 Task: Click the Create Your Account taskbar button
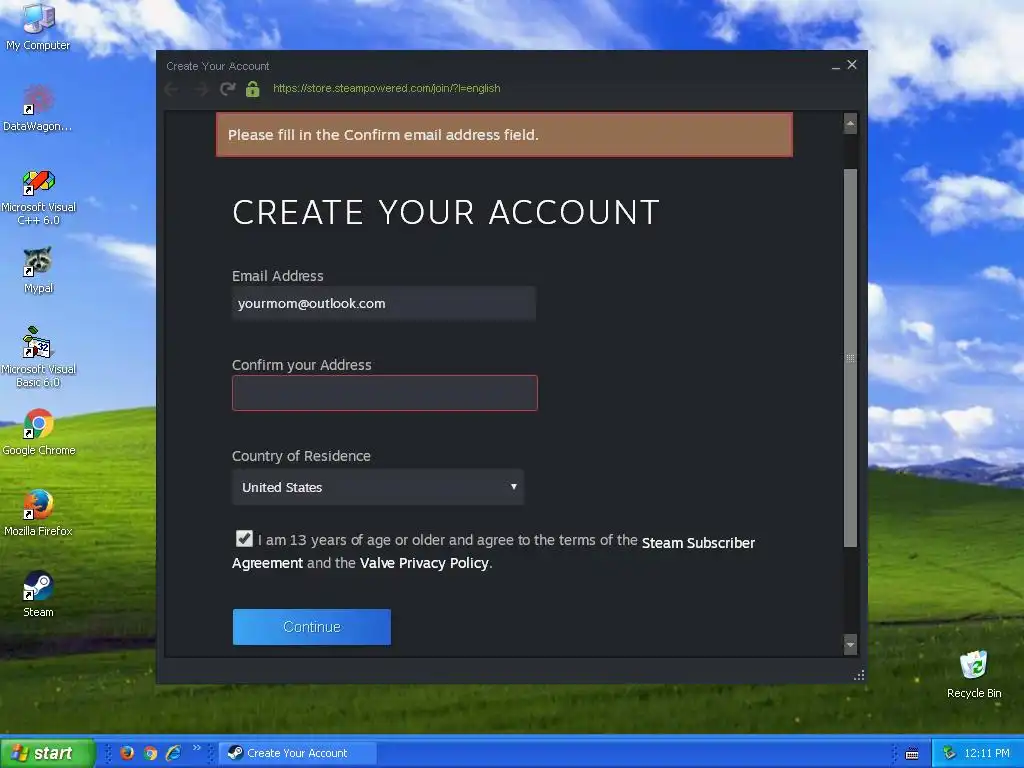(297, 753)
